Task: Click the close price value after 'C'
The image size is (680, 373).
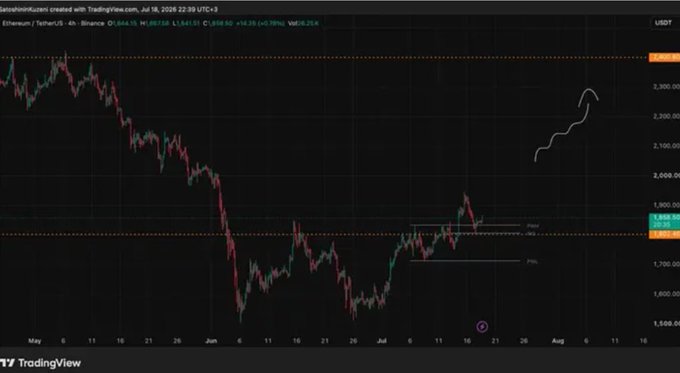Action: point(220,23)
